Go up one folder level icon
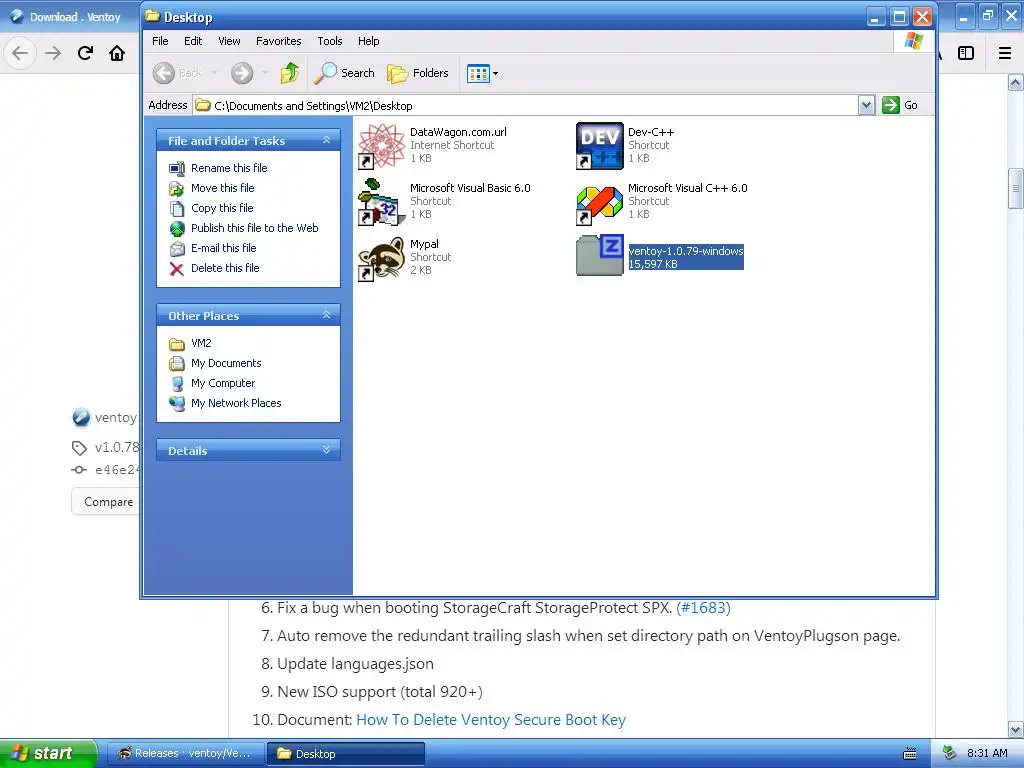Image resolution: width=1024 pixels, height=768 pixels. 289,73
